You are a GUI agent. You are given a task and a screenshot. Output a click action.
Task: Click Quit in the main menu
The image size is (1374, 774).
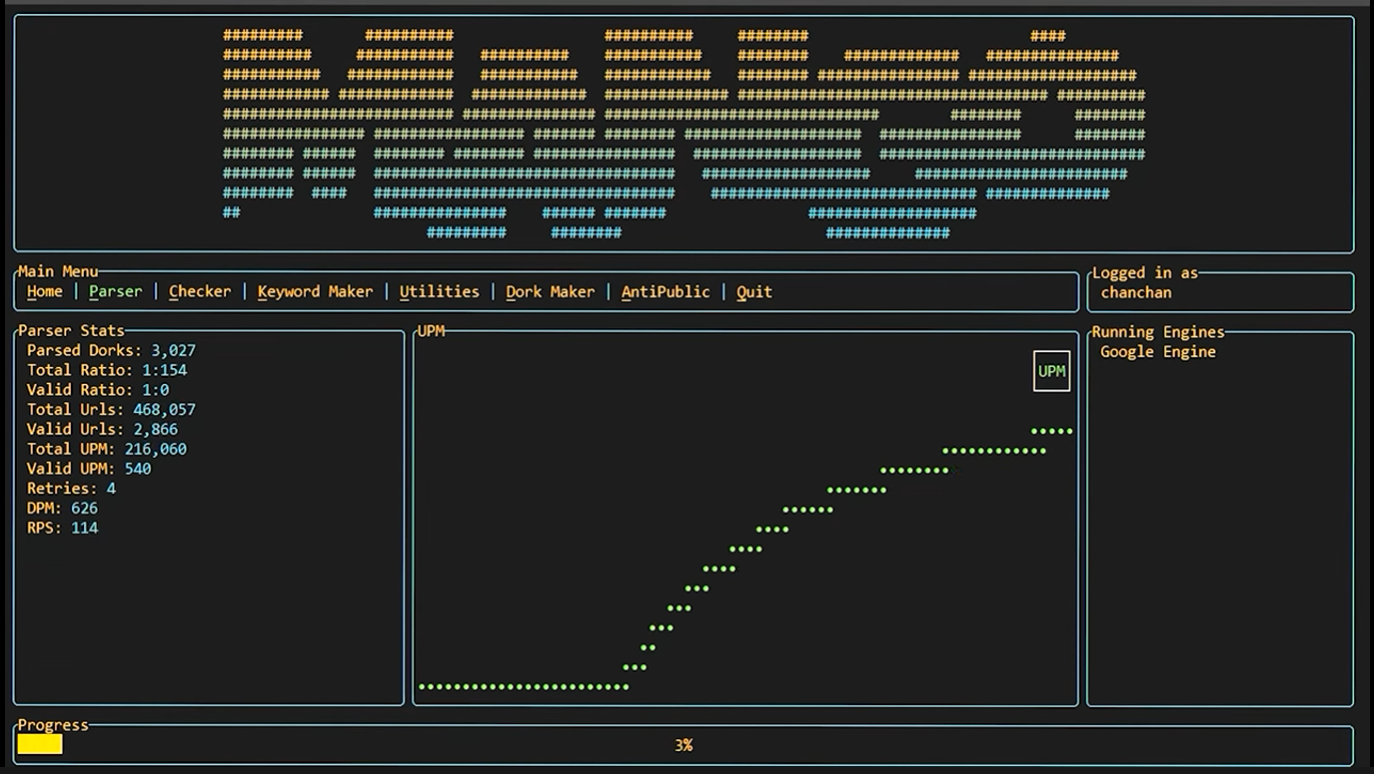pyautogui.click(x=754, y=292)
